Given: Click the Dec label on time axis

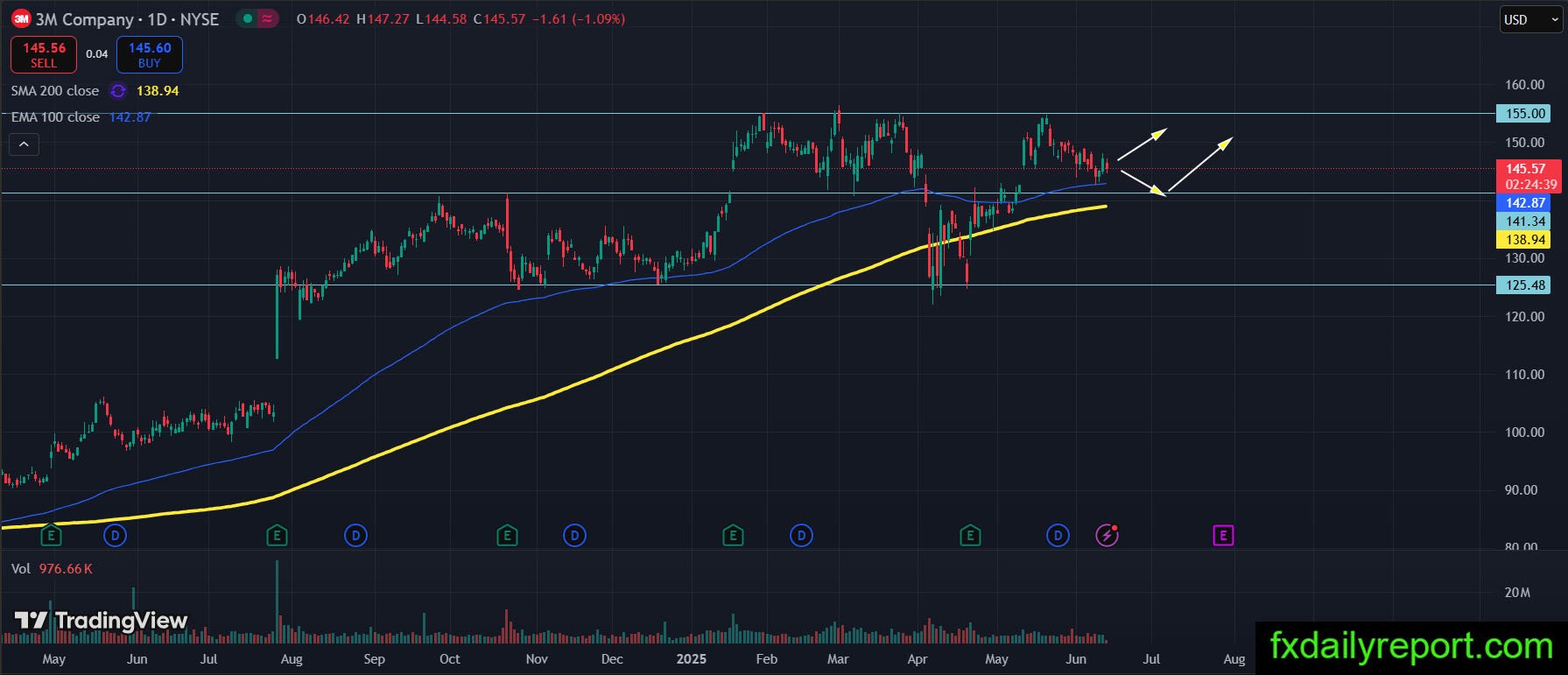Looking at the screenshot, I should tap(612, 659).
